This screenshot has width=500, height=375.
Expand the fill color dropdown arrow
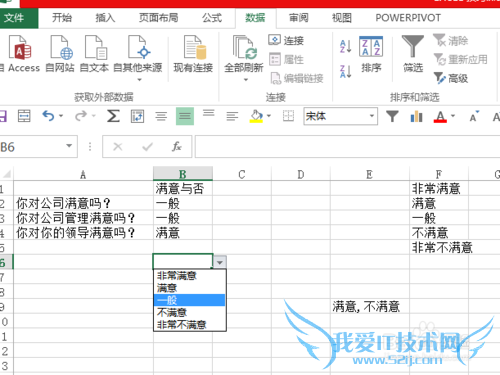tap(269, 116)
